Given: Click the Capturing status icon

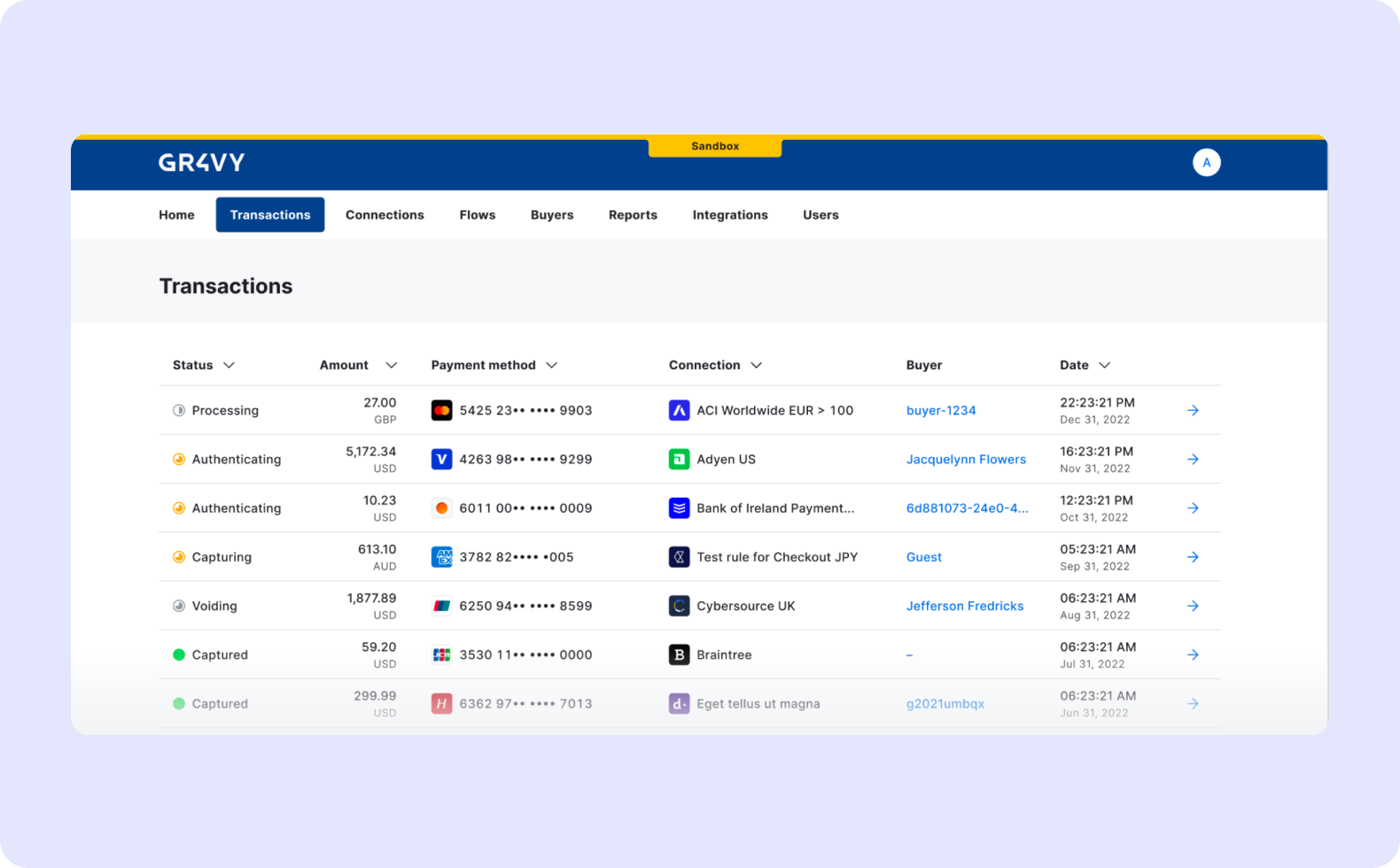Looking at the screenshot, I should (179, 557).
